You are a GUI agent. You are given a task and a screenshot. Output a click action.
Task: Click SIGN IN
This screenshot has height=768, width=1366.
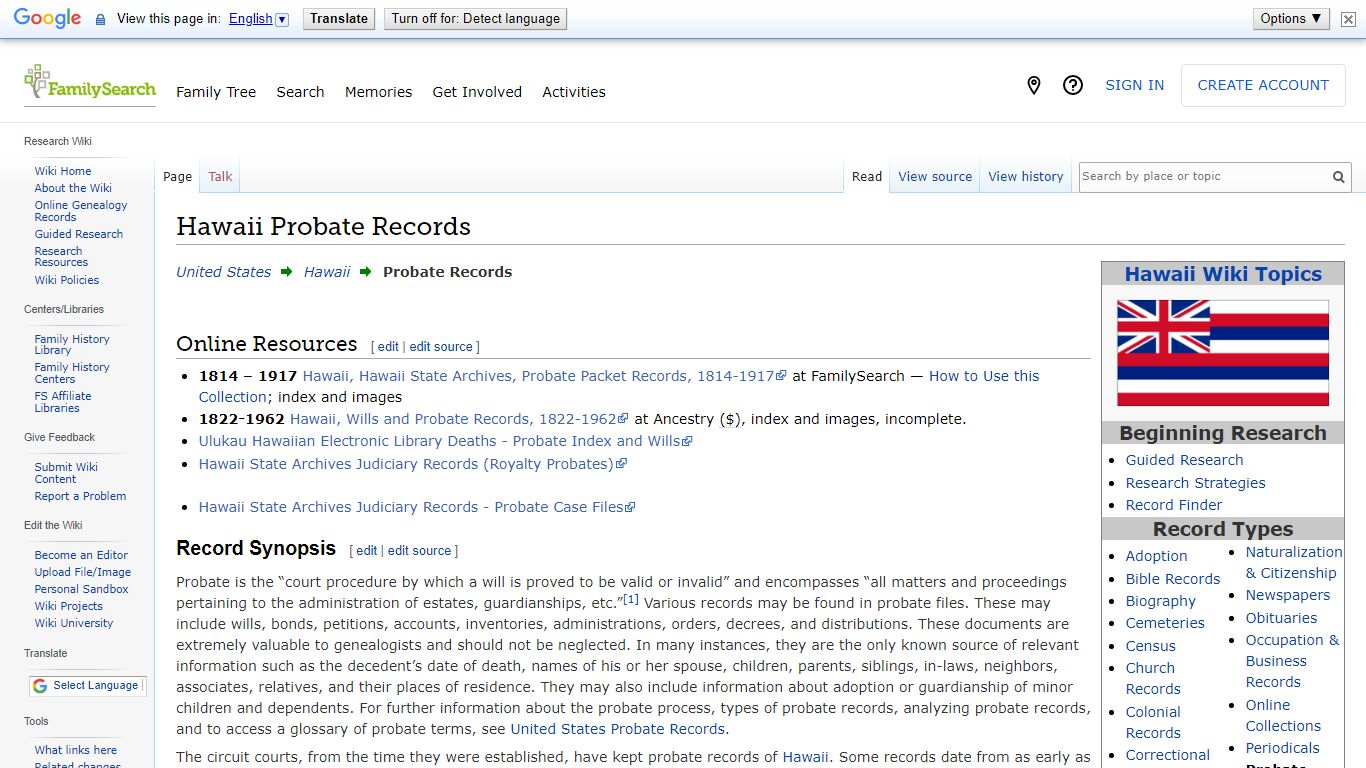point(1134,85)
